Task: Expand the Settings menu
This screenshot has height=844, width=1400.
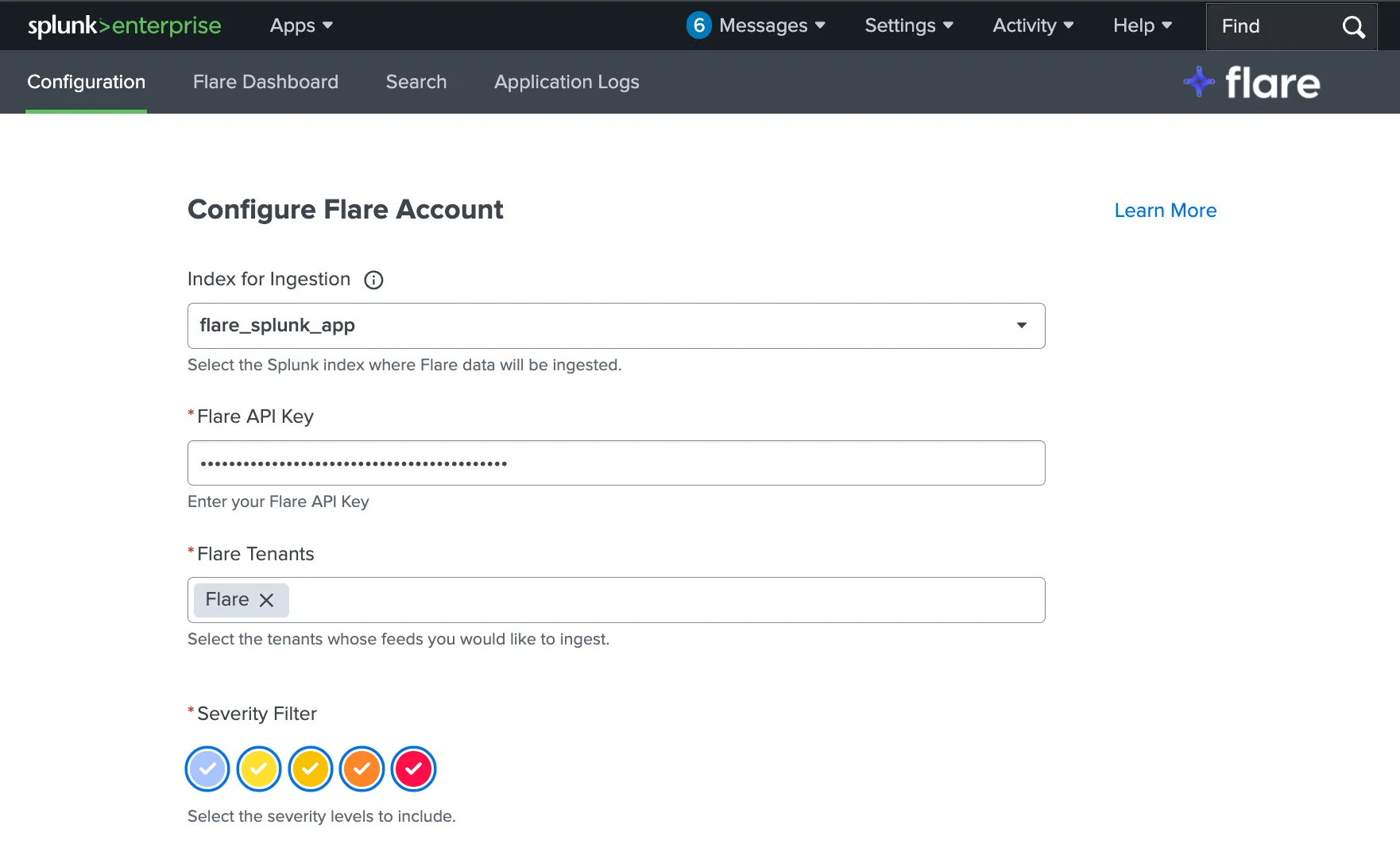Action: [909, 25]
